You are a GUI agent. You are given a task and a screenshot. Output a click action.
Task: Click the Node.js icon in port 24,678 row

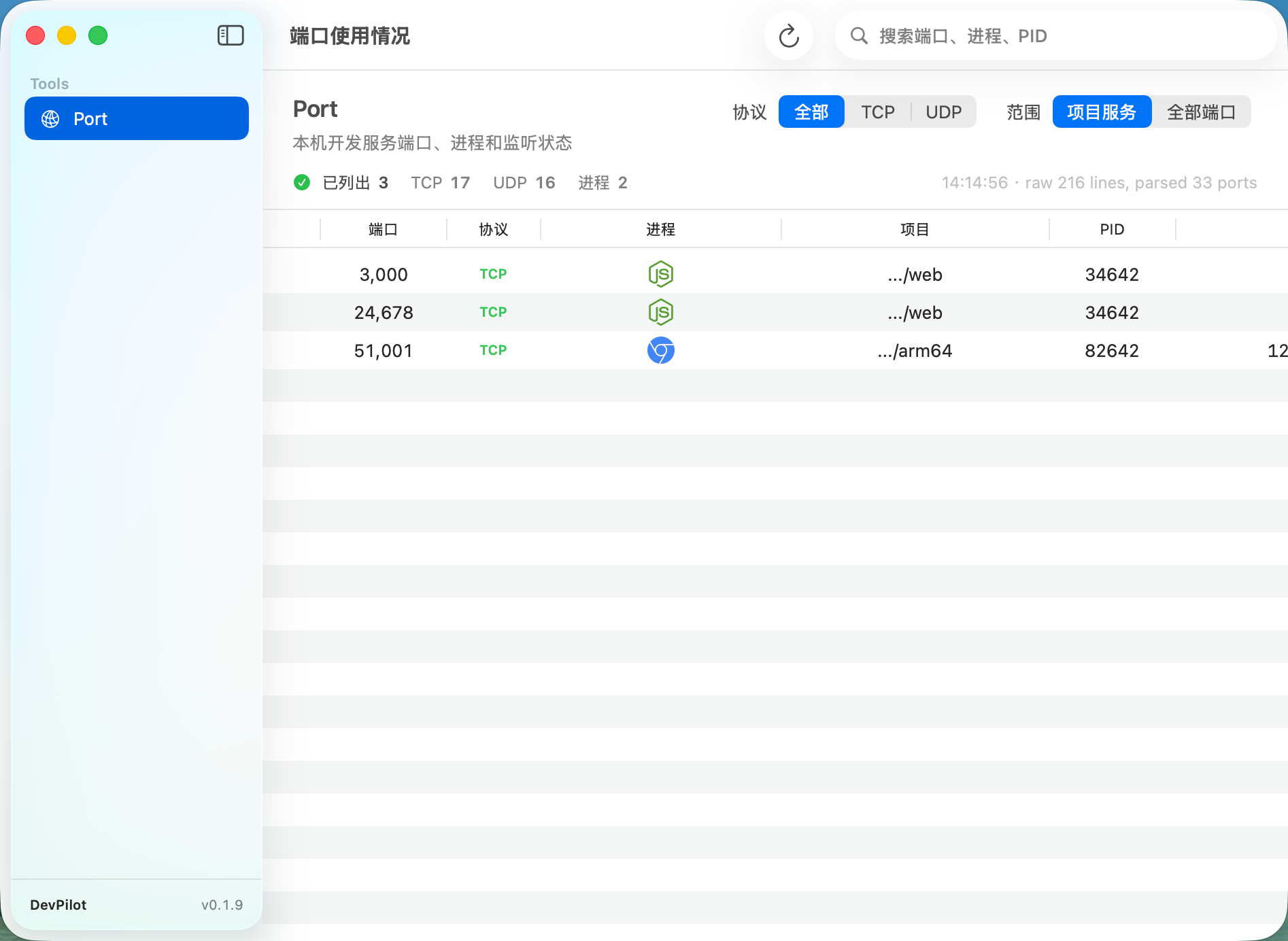pyautogui.click(x=660, y=312)
